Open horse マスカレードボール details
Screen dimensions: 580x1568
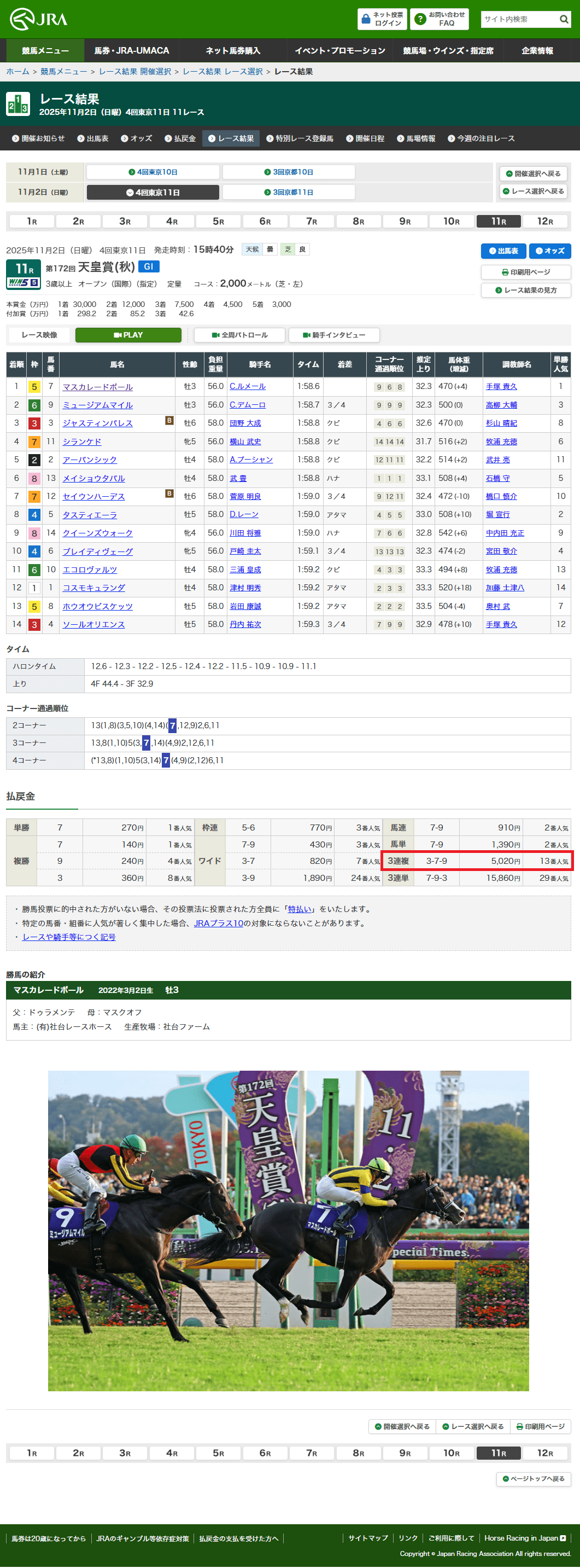click(97, 387)
